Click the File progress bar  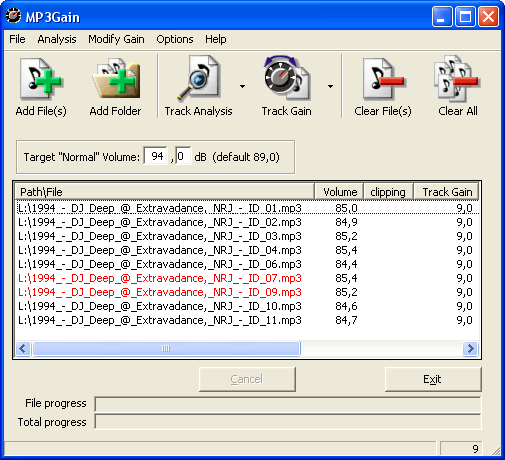point(288,404)
